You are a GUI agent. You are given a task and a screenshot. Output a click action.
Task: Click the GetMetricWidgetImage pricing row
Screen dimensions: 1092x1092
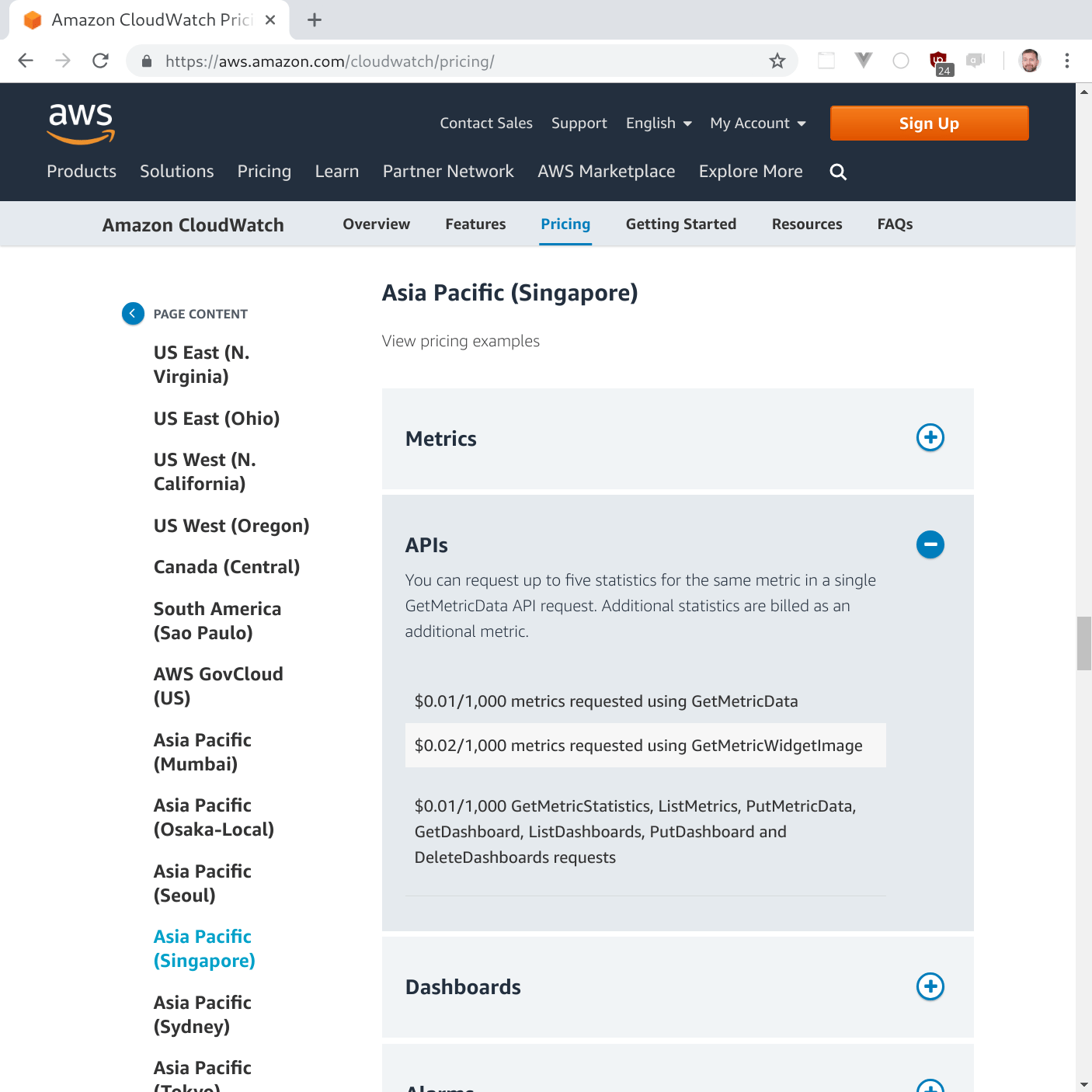coord(645,746)
